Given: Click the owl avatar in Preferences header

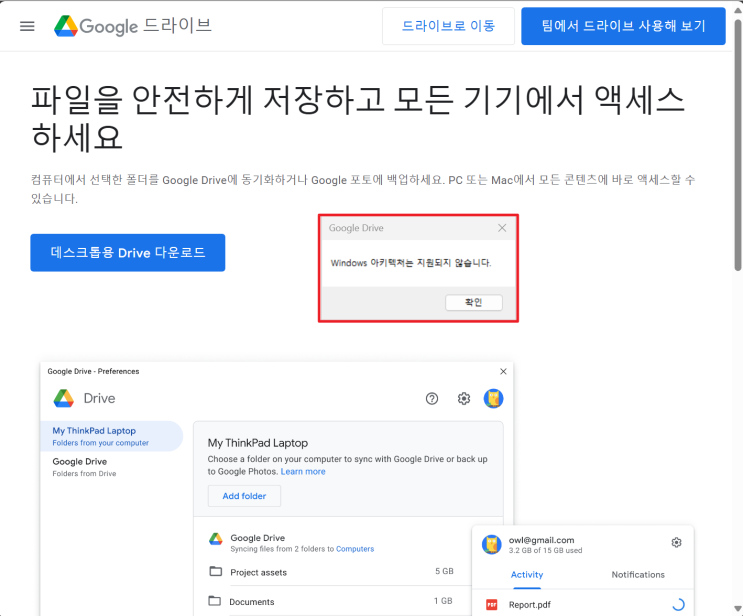Looking at the screenshot, I should 493,399.
